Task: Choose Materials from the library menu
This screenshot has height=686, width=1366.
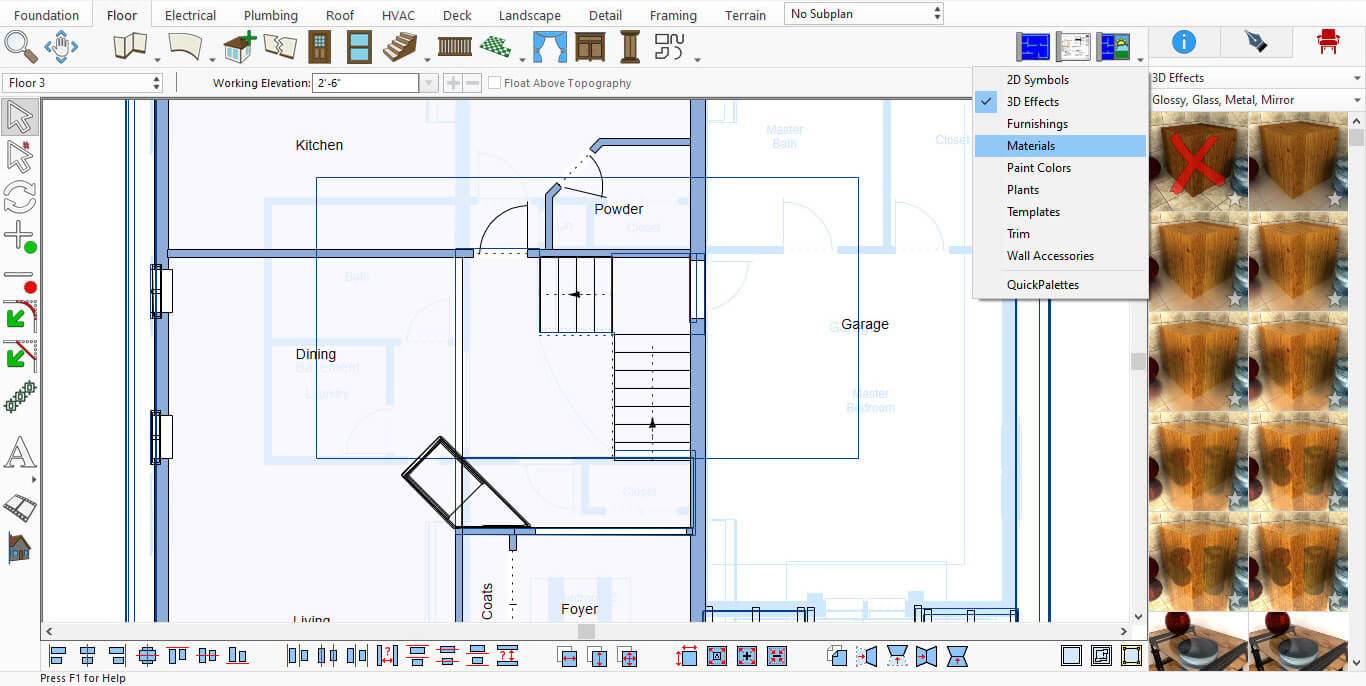Action: tap(1030, 146)
